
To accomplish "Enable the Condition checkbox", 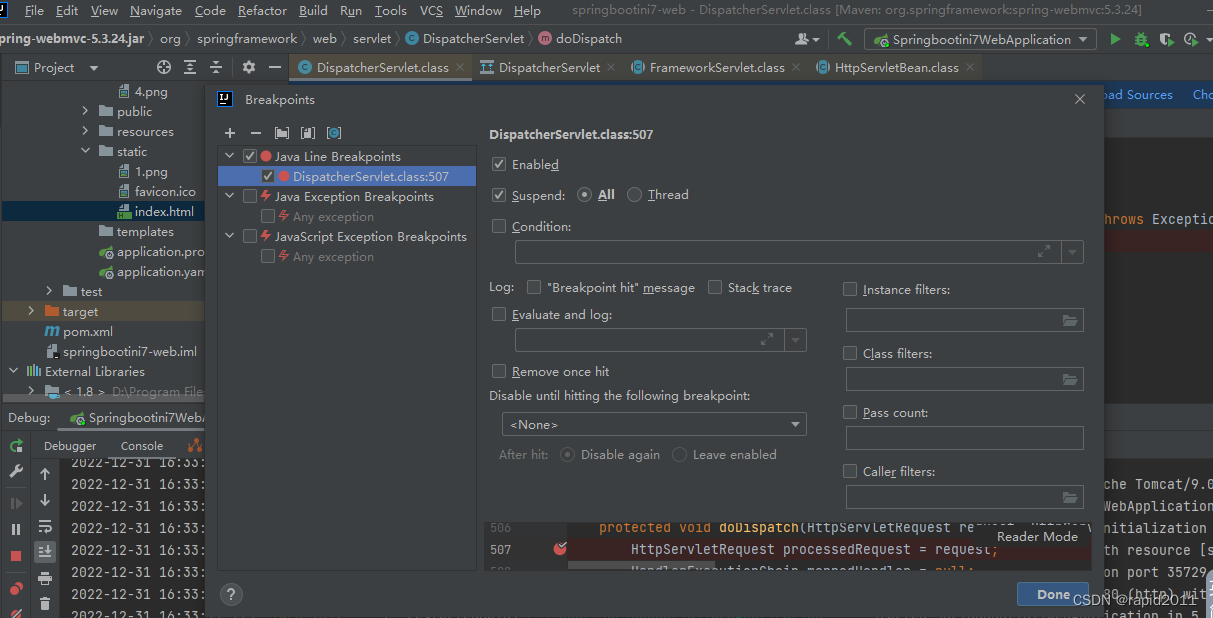I will pos(499,226).
